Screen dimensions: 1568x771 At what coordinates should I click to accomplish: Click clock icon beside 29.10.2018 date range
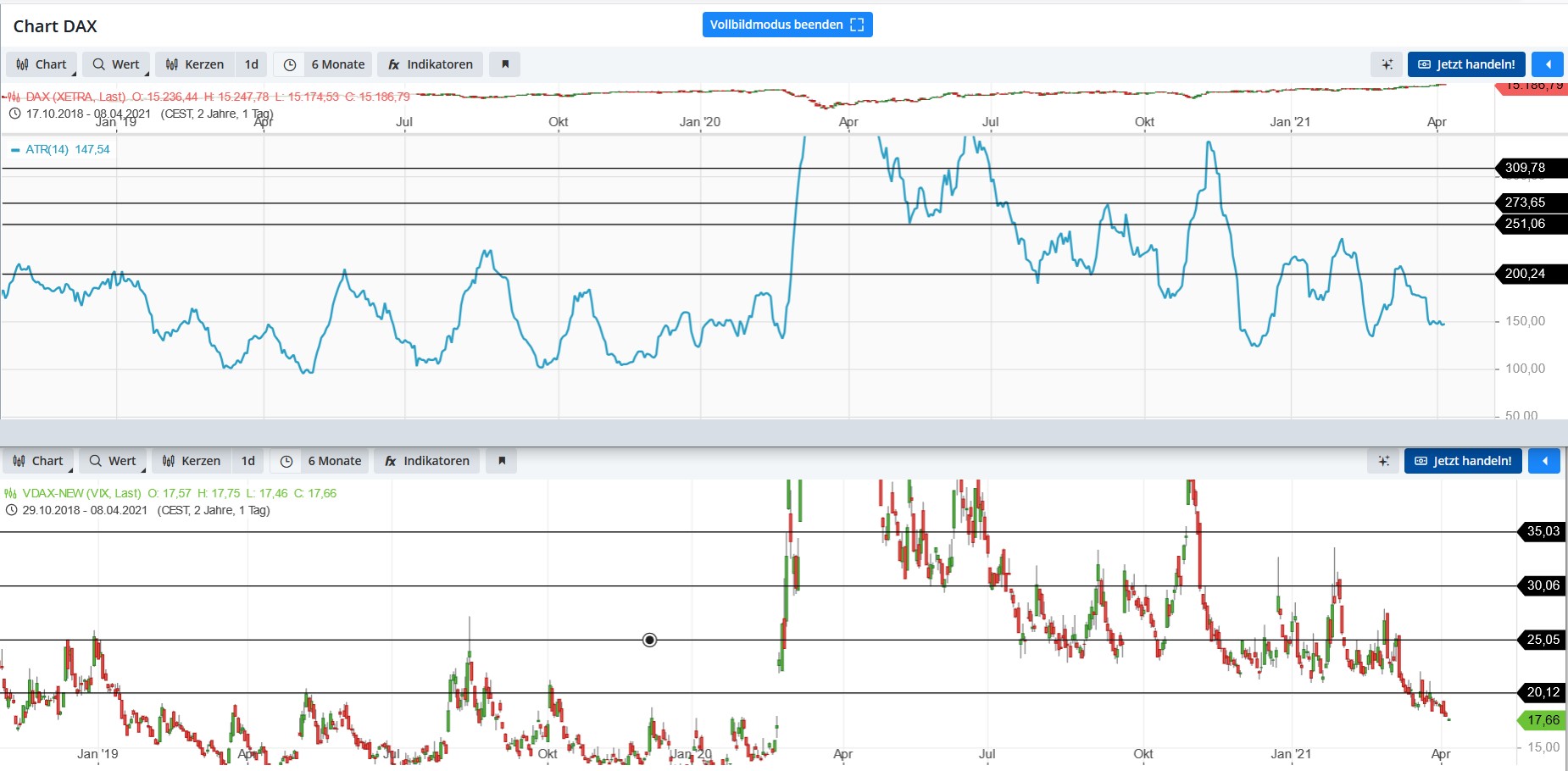pos(11,510)
